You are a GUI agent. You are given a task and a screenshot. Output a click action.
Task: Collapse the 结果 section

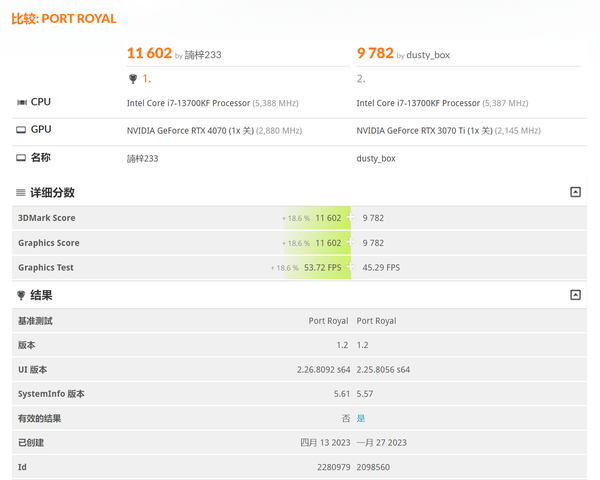click(x=575, y=295)
